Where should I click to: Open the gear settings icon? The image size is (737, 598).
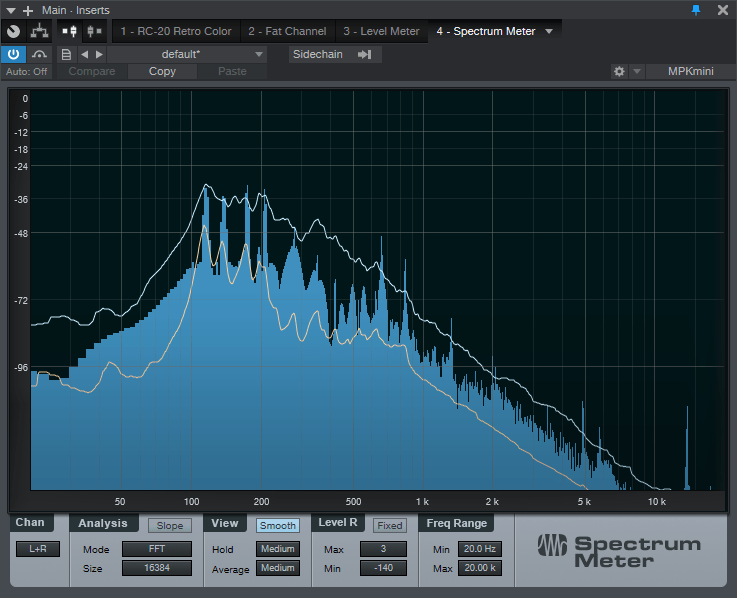point(619,72)
